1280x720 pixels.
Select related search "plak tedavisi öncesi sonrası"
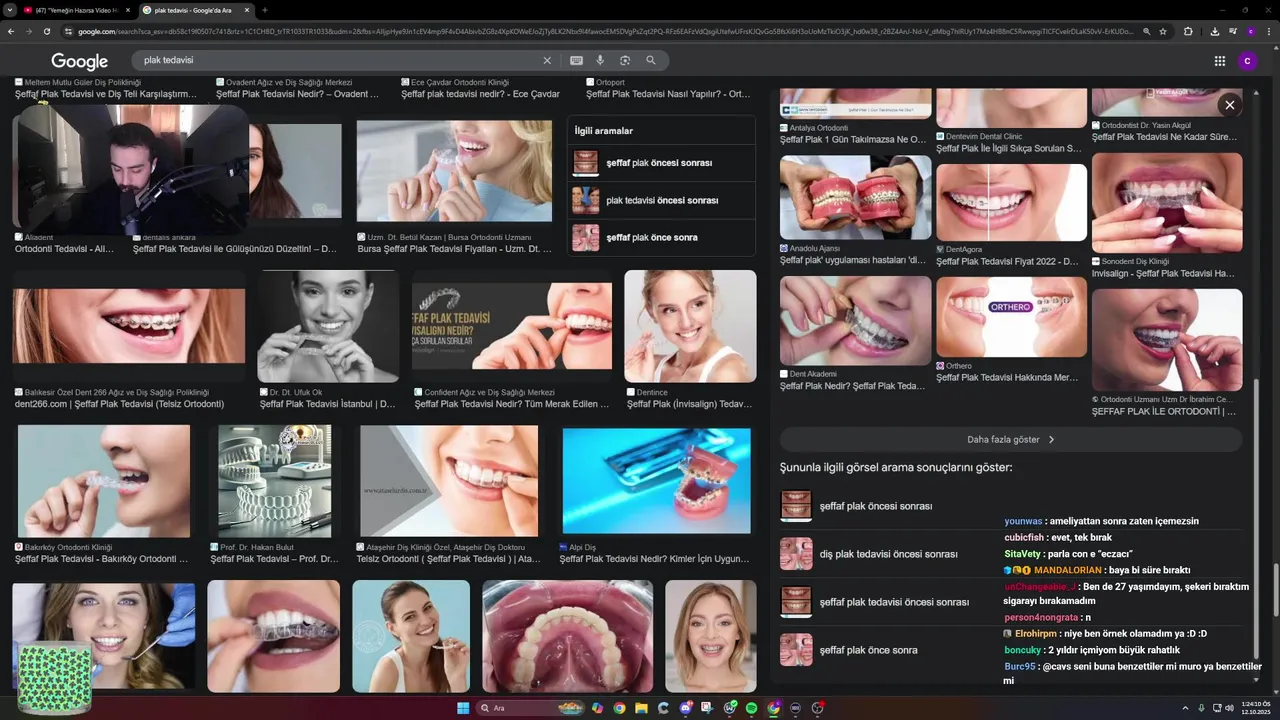[x=661, y=200]
